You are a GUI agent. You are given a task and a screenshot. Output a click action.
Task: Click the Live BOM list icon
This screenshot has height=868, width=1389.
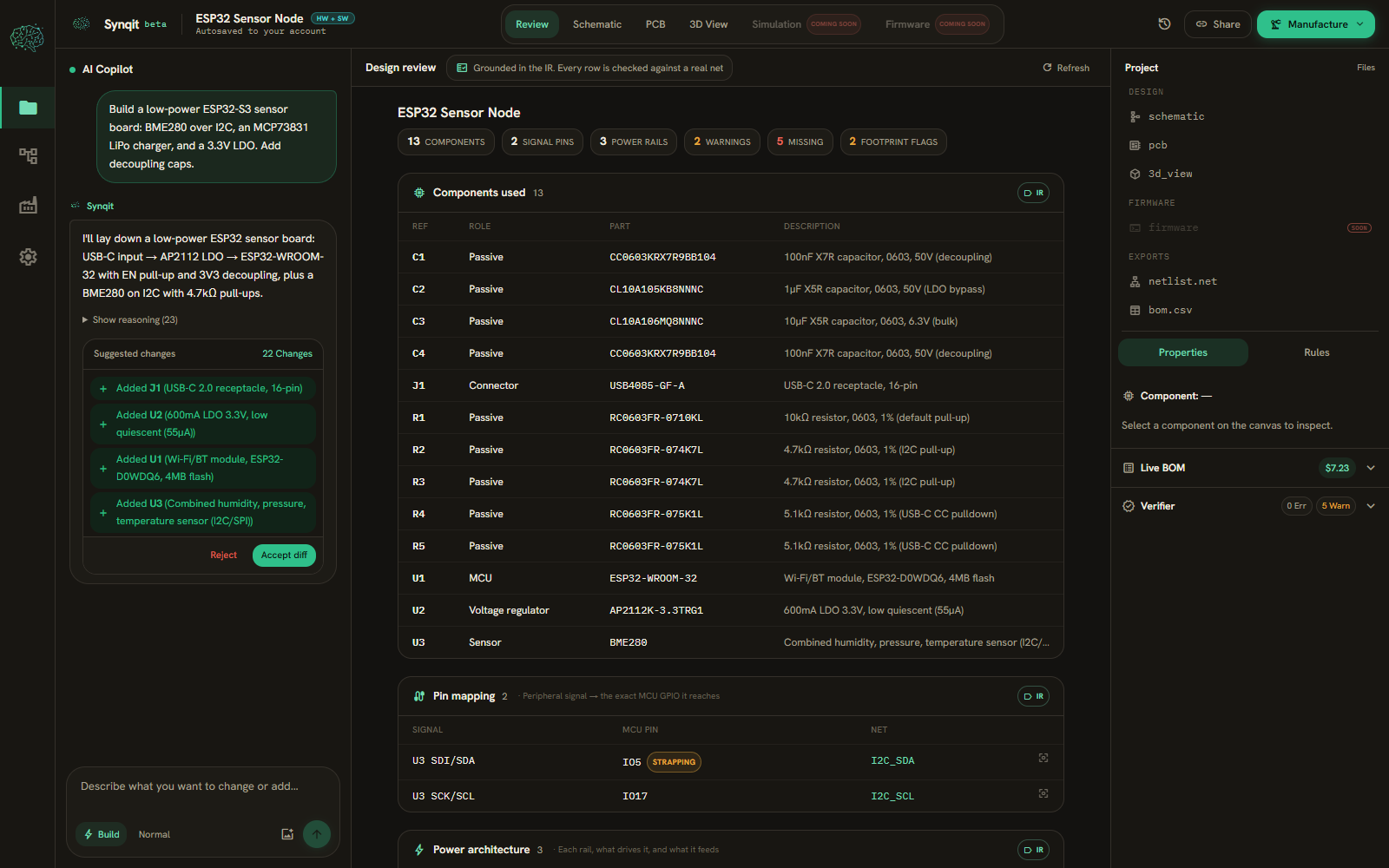pos(1129,468)
